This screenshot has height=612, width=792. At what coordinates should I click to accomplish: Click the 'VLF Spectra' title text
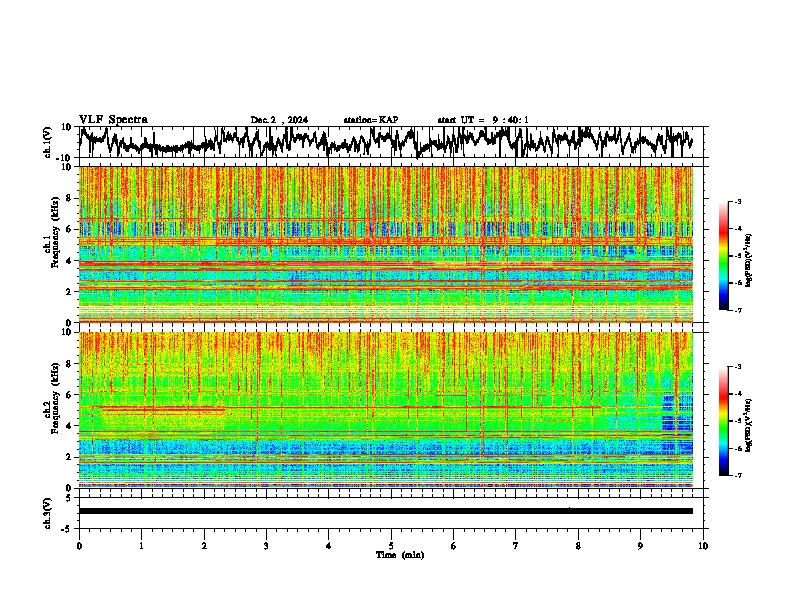point(113,120)
